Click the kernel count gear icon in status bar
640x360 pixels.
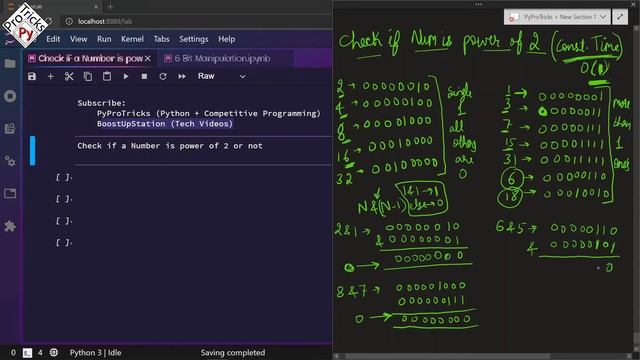tap(54, 353)
